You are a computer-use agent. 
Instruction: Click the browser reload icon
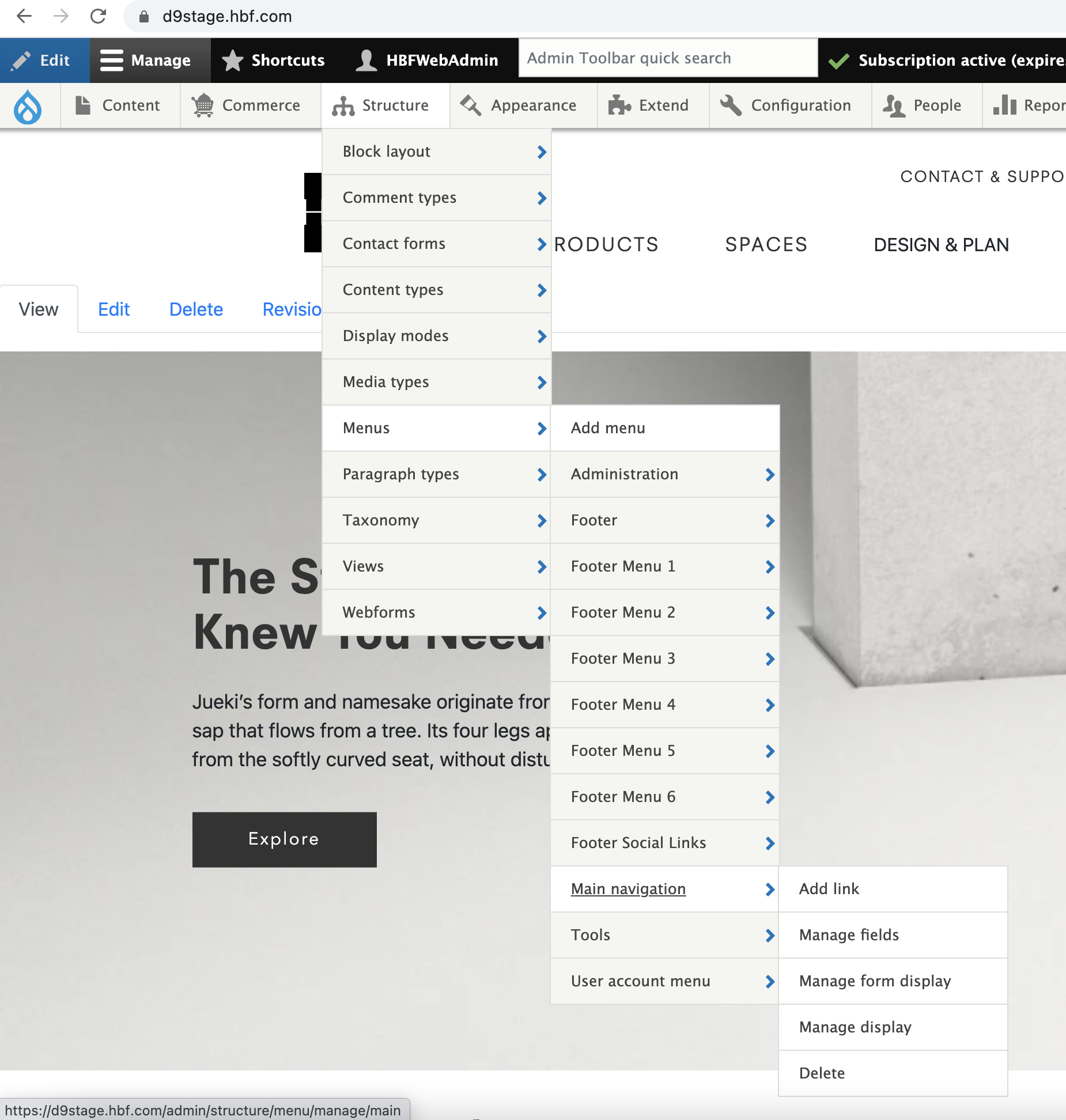[99, 16]
